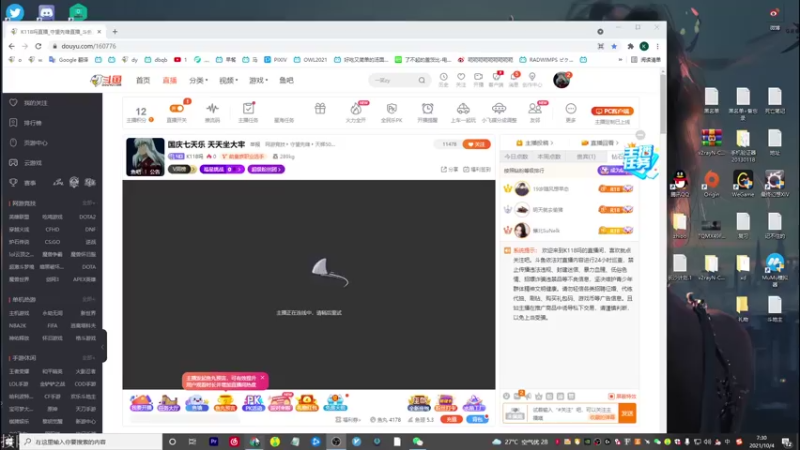The height and width of the screenshot is (450, 800).
Task: Click the Douyu search input field
Action: tap(394, 80)
